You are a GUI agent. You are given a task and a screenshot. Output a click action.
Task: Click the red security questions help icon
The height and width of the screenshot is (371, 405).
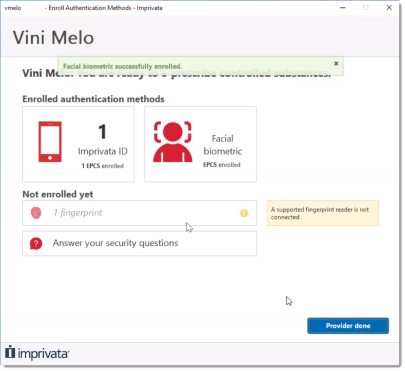click(x=36, y=243)
